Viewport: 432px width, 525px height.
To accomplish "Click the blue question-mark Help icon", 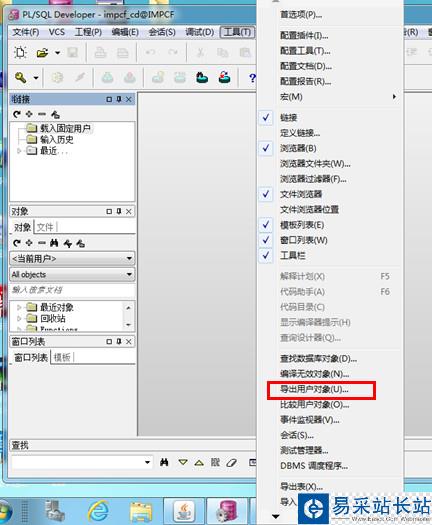I will [x=252, y=78].
